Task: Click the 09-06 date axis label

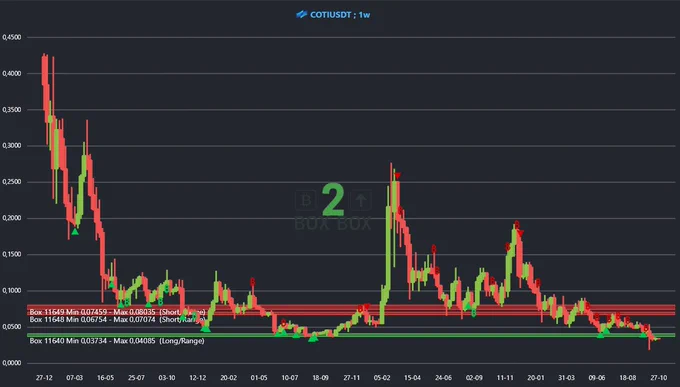Action: (x=597, y=378)
